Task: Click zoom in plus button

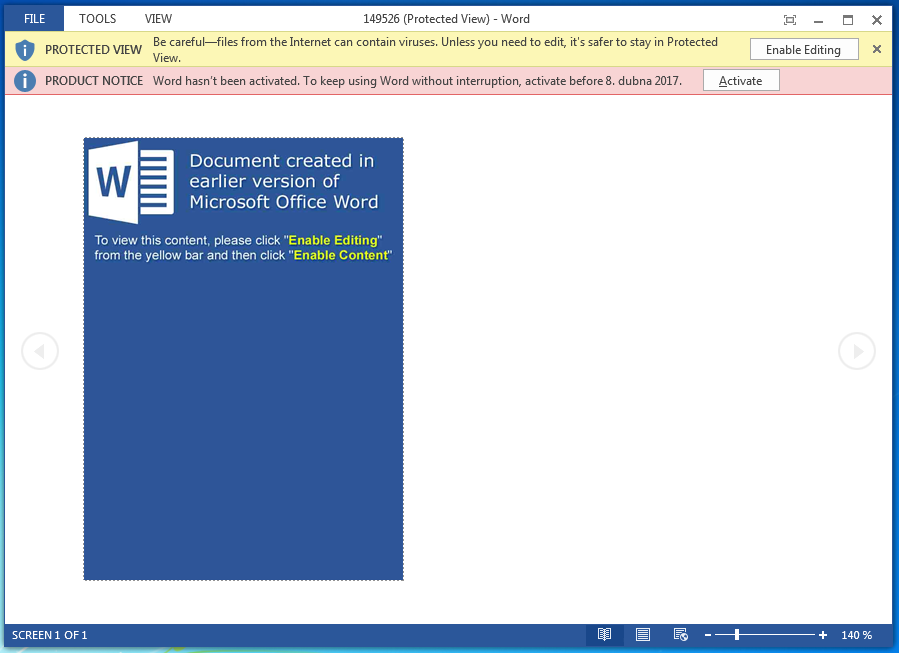Action: click(x=823, y=635)
